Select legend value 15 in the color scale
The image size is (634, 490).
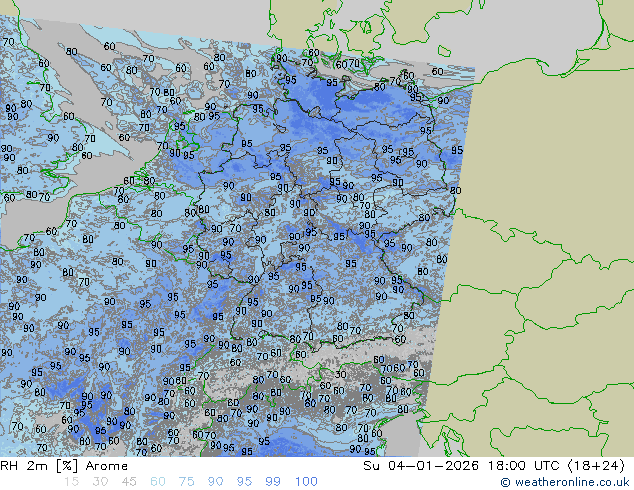click(x=71, y=482)
